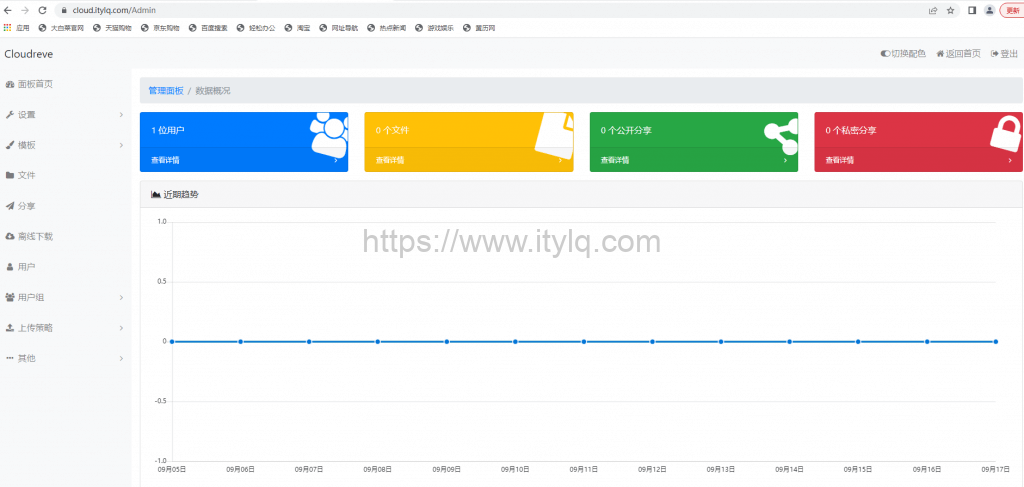The height and width of the screenshot is (487, 1024).
Task: Click the browser forward arrow
Action: (x=25, y=10)
